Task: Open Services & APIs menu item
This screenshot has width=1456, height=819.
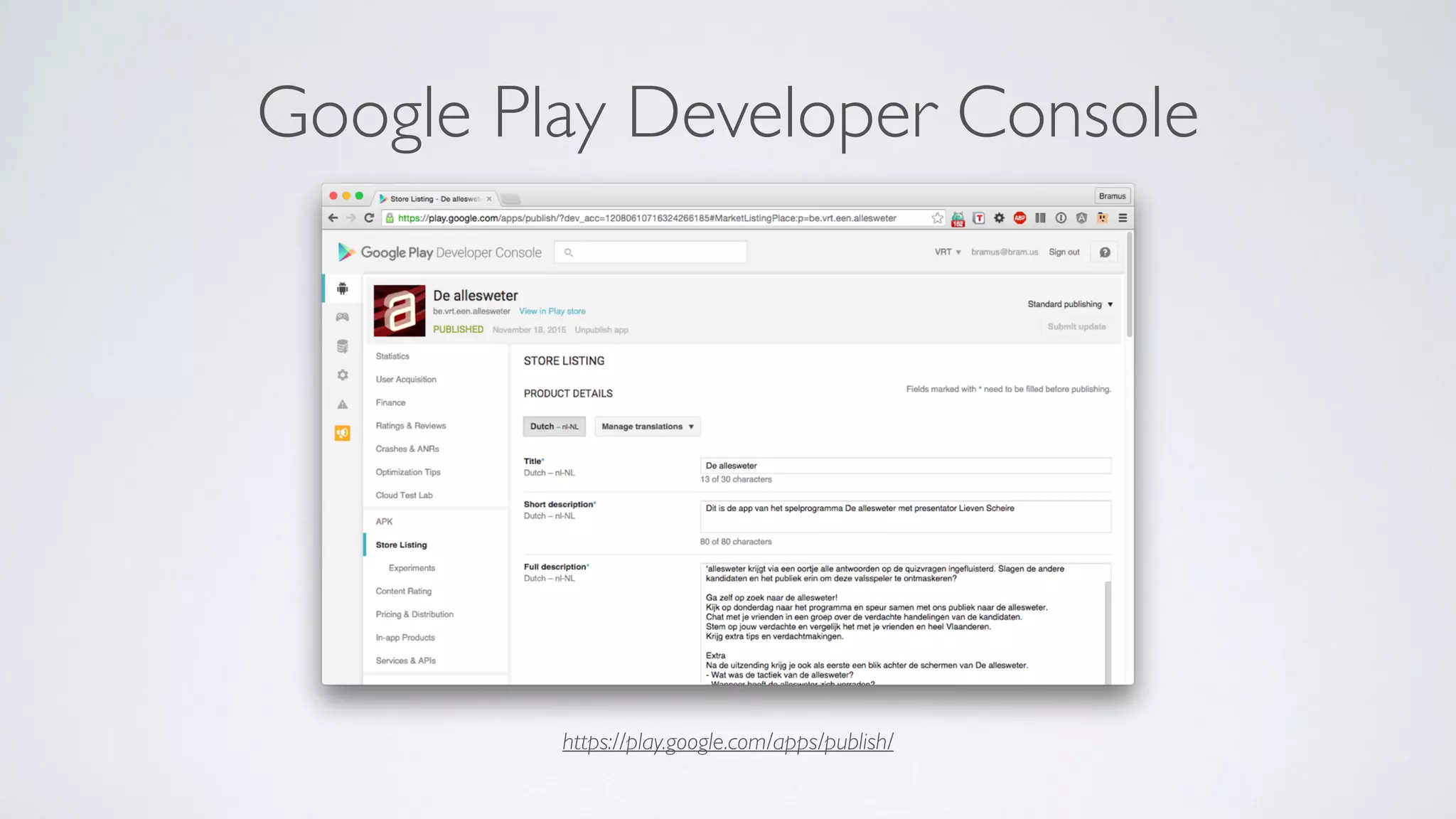Action: (x=405, y=661)
